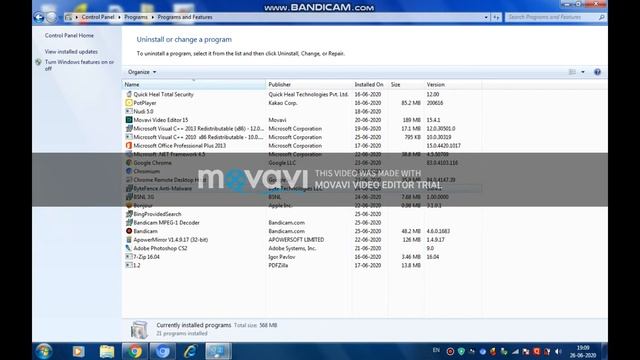The image size is (640, 360).
Task: Open the View installed updates link
Action: tap(71, 52)
